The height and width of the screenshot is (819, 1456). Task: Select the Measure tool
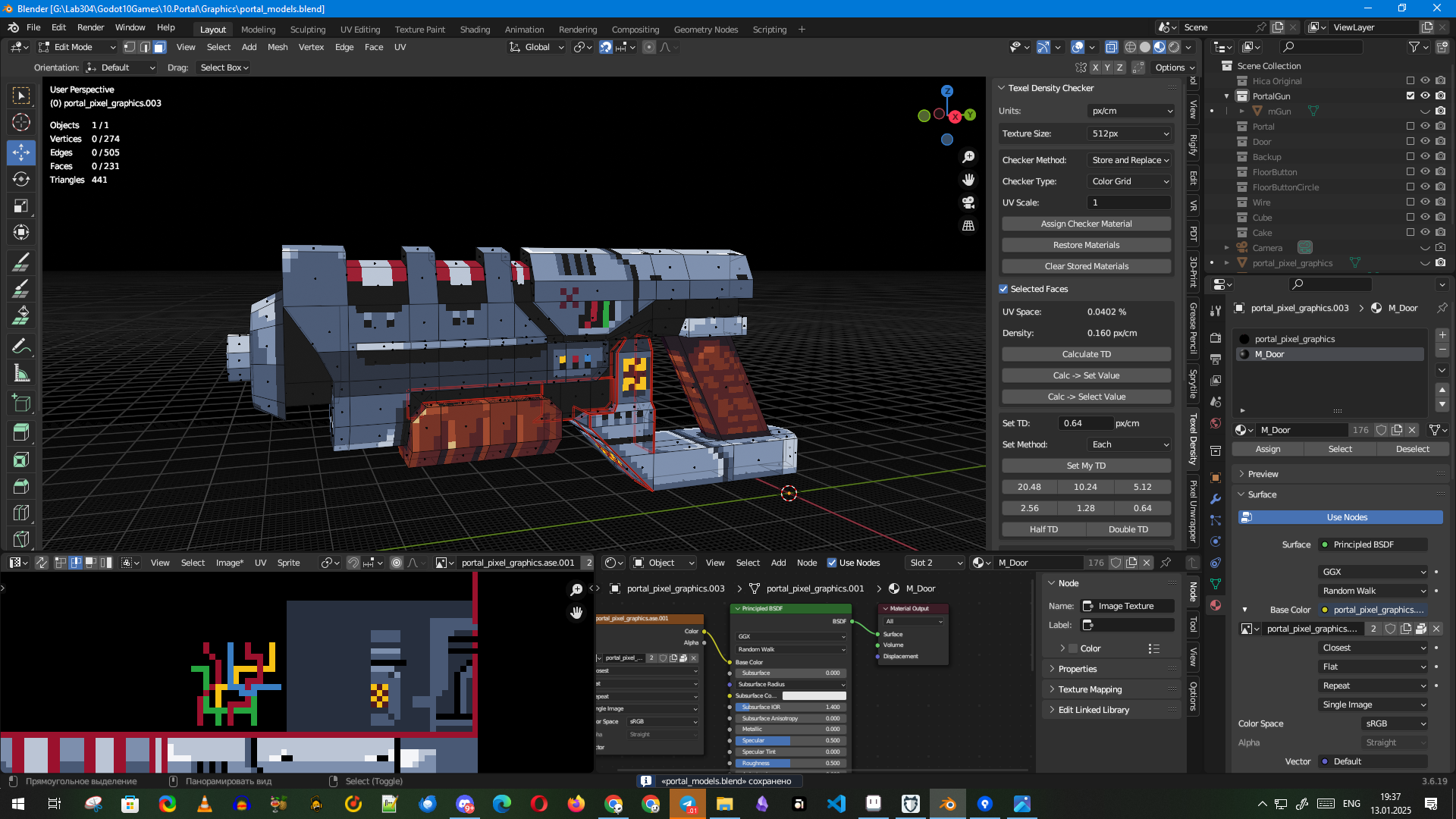click(21, 373)
